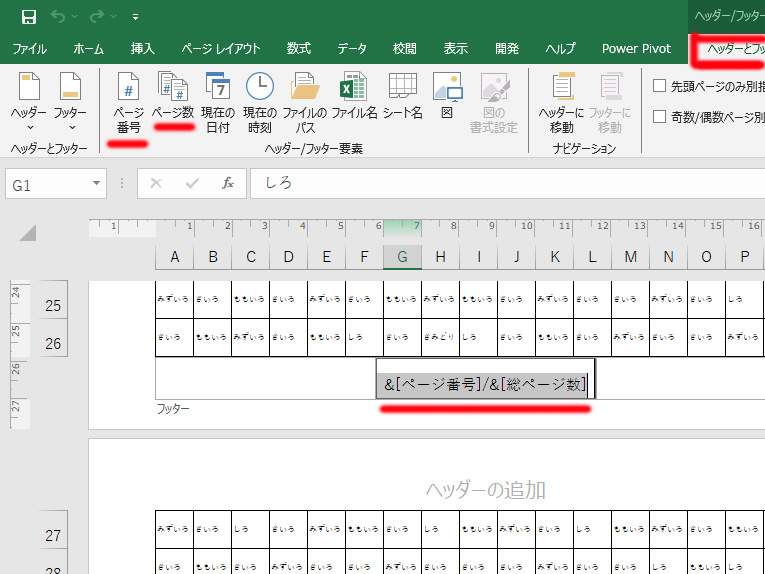Toggle 奇数/偶数ページ別指定 checkbox
Viewport: 765px width, 574px height.
(660, 117)
